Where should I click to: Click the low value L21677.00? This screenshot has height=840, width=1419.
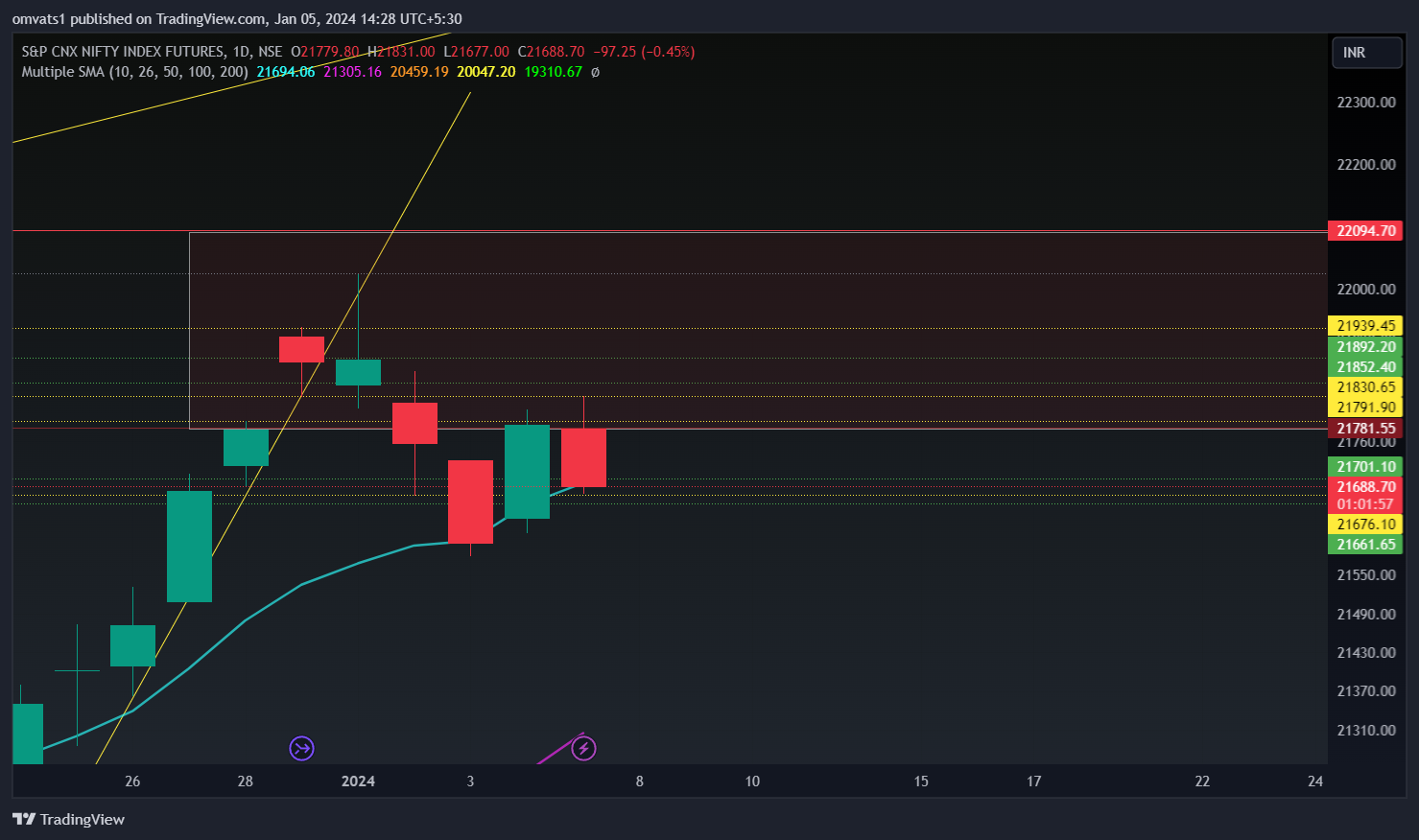click(476, 52)
